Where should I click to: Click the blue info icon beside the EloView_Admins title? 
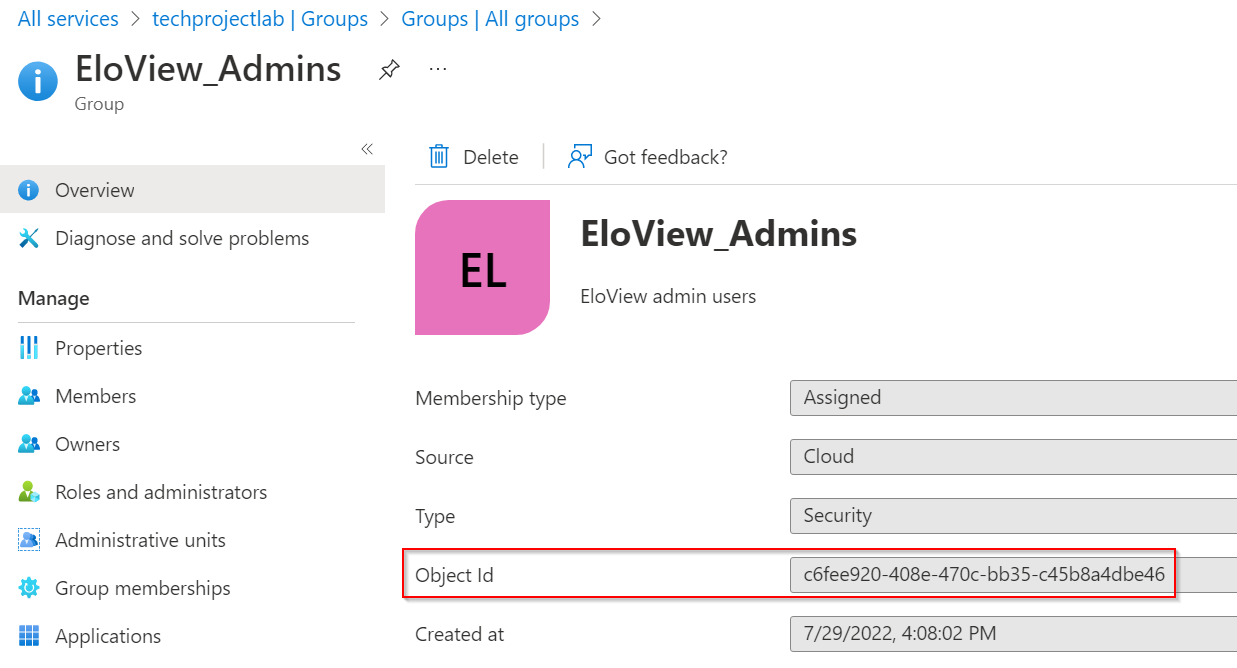click(x=38, y=81)
